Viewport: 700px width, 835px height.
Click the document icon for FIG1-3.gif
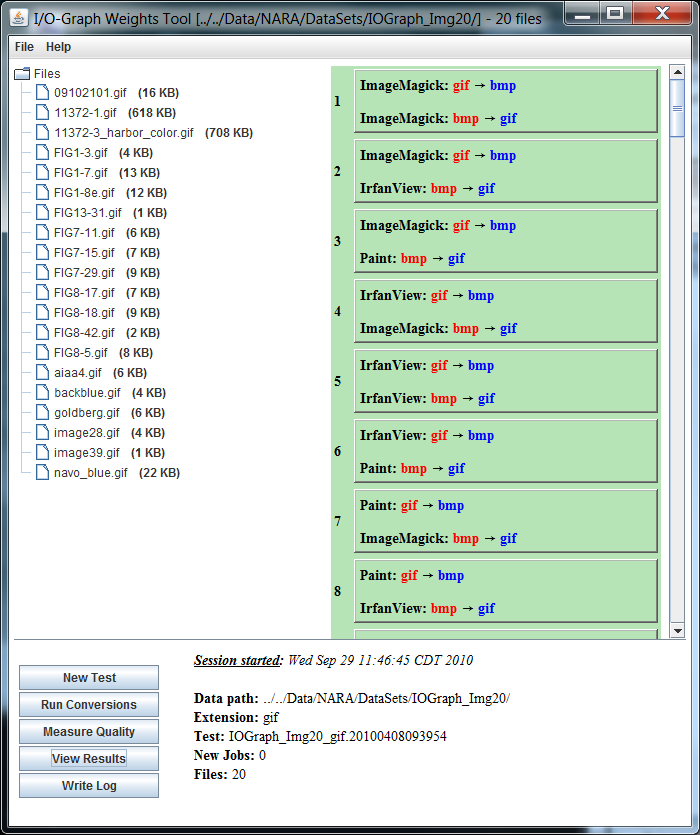(43, 153)
